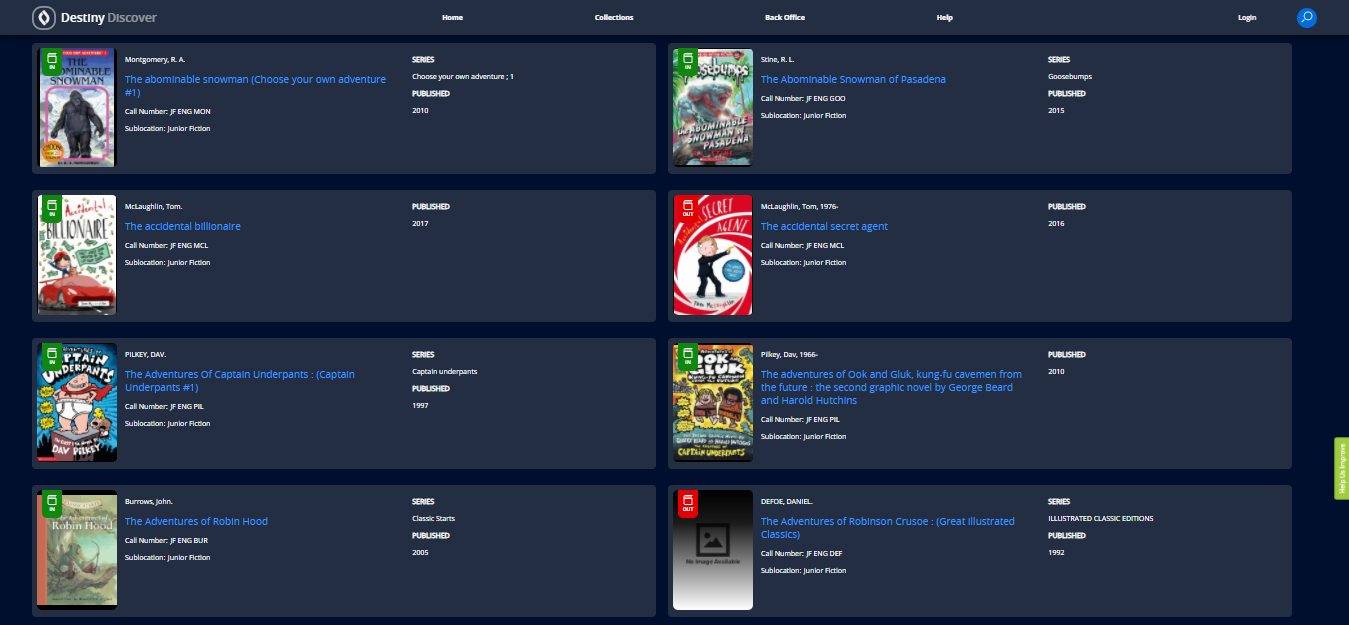Click the Help us improve side tab

tap(1341, 468)
